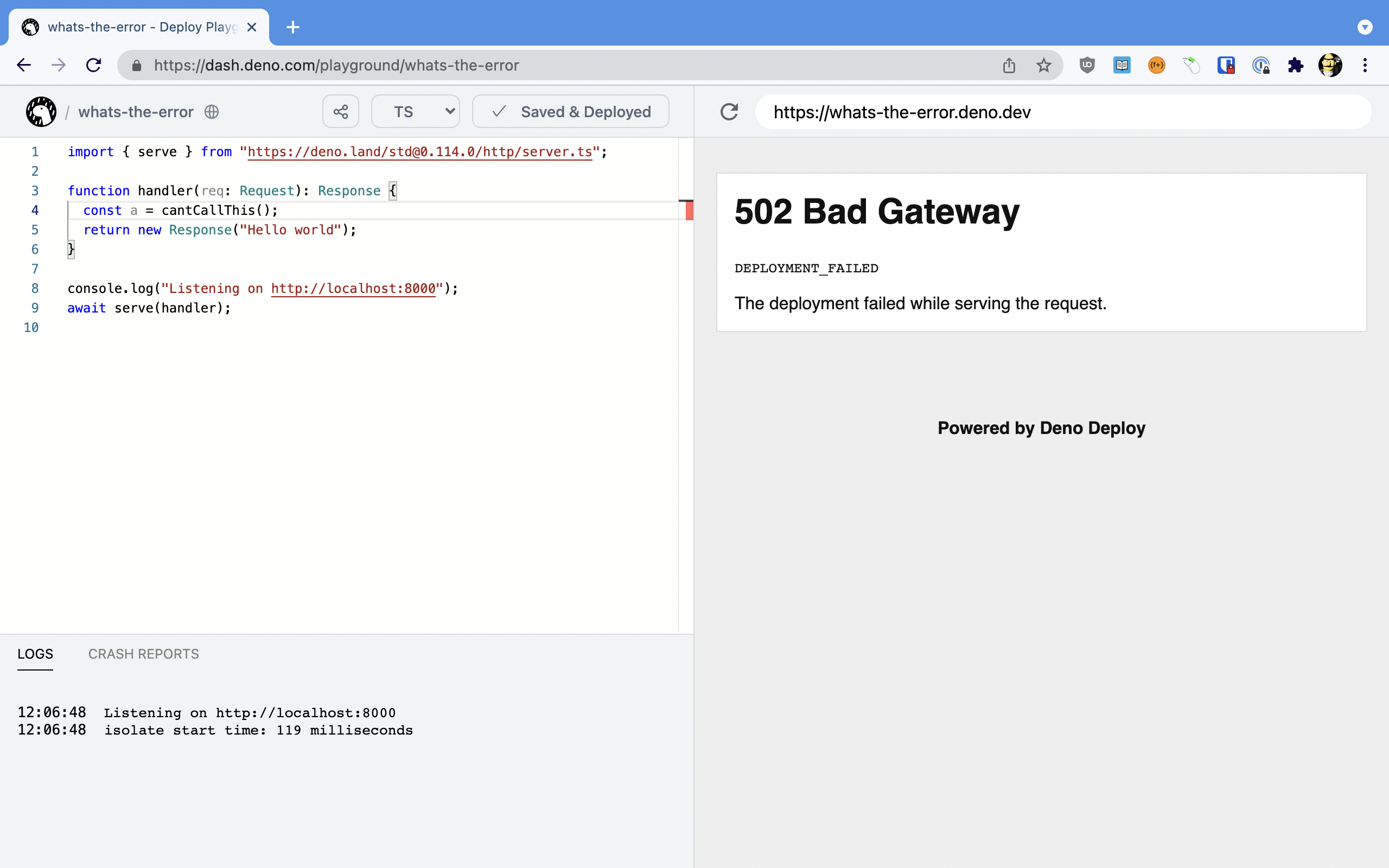Open Chrome's three-dot menu
The height and width of the screenshot is (868, 1389).
pos(1366,65)
